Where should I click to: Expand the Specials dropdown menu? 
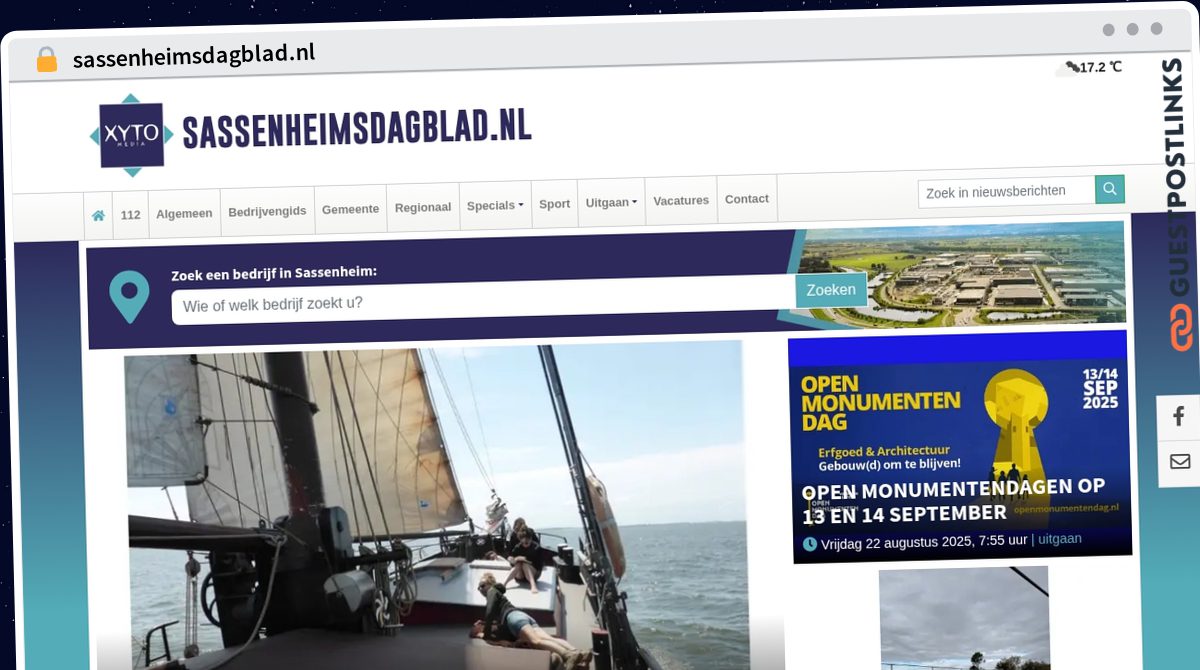pyautogui.click(x=495, y=206)
